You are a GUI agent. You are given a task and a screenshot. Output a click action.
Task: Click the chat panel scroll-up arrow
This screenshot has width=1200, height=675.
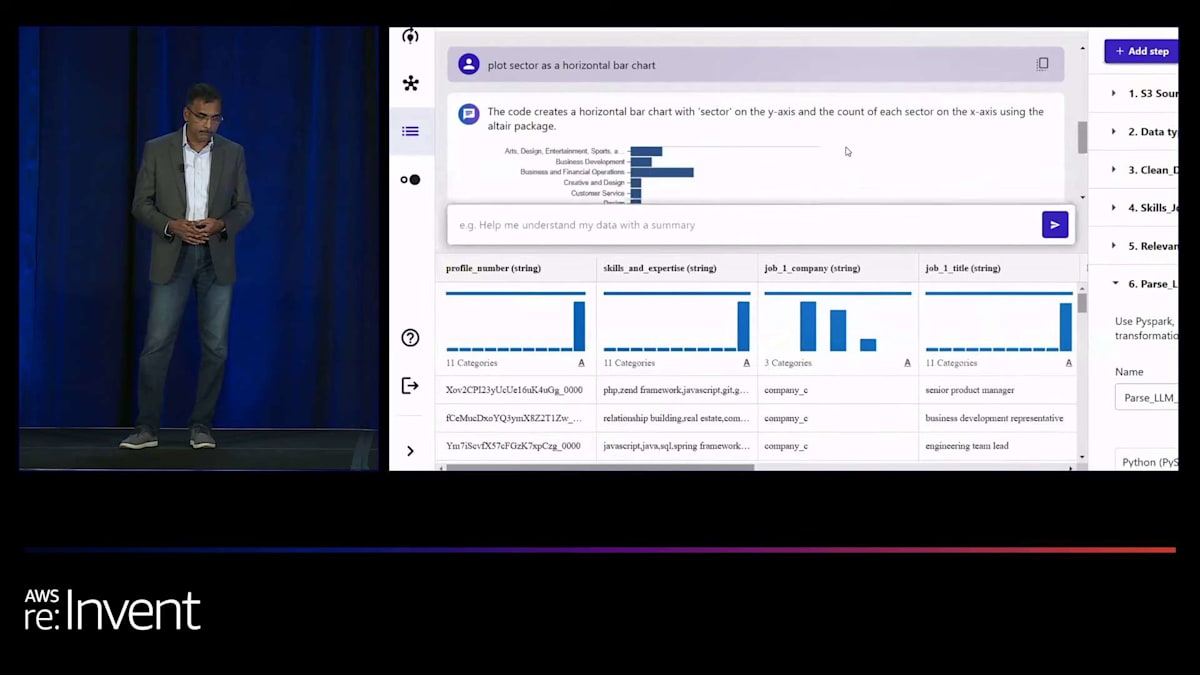pyautogui.click(x=1082, y=47)
